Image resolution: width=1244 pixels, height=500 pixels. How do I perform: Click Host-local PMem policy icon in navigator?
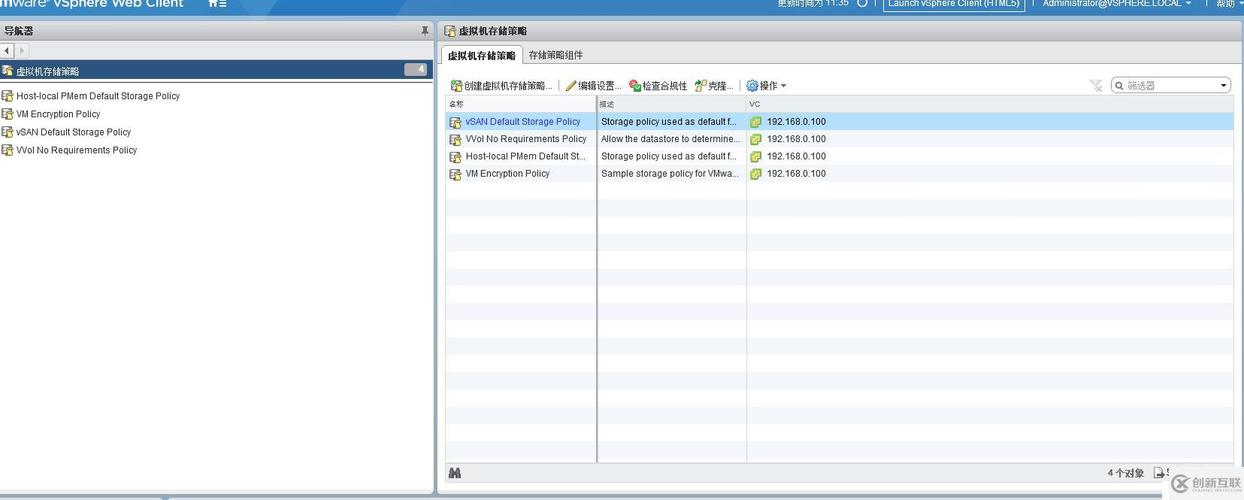tap(7, 96)
